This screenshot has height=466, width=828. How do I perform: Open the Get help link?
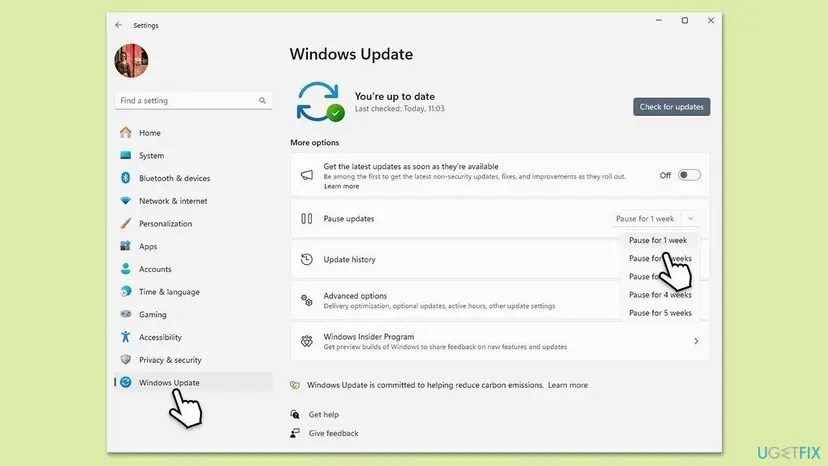(324, 415)
